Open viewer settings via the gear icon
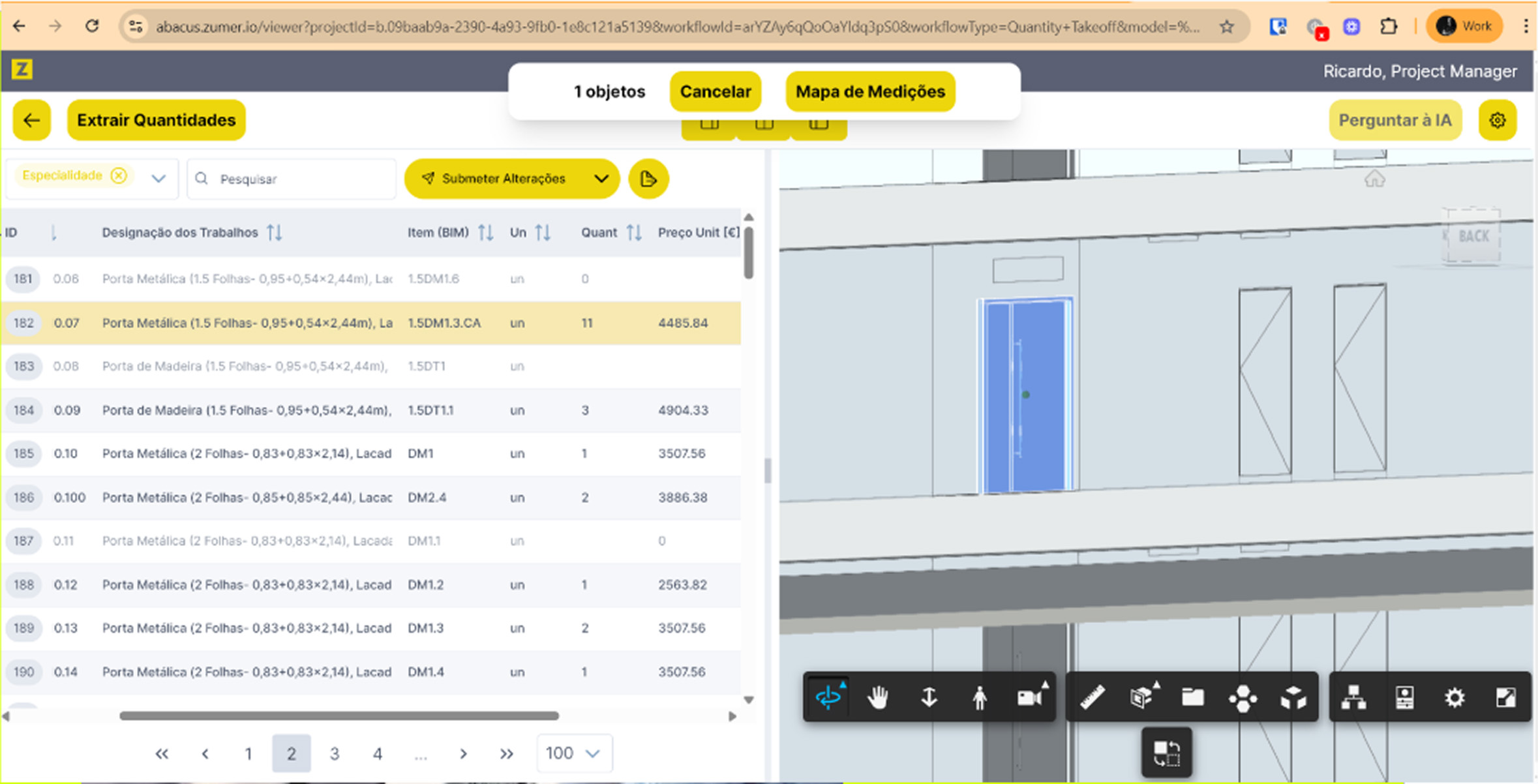The image size is (1538, 784). [x=1455, y=697]
